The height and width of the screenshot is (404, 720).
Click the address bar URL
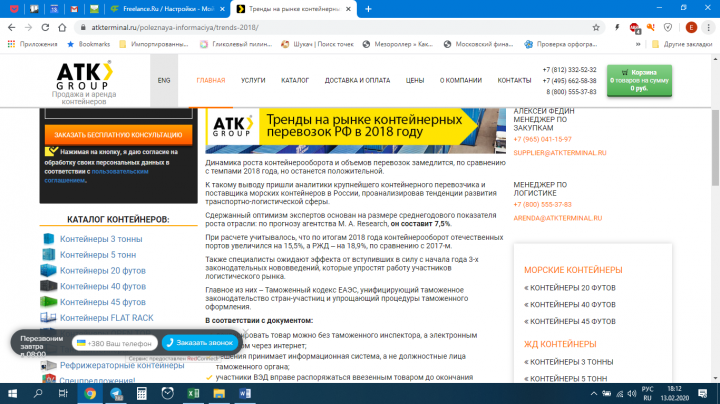(x=174, y=28)
